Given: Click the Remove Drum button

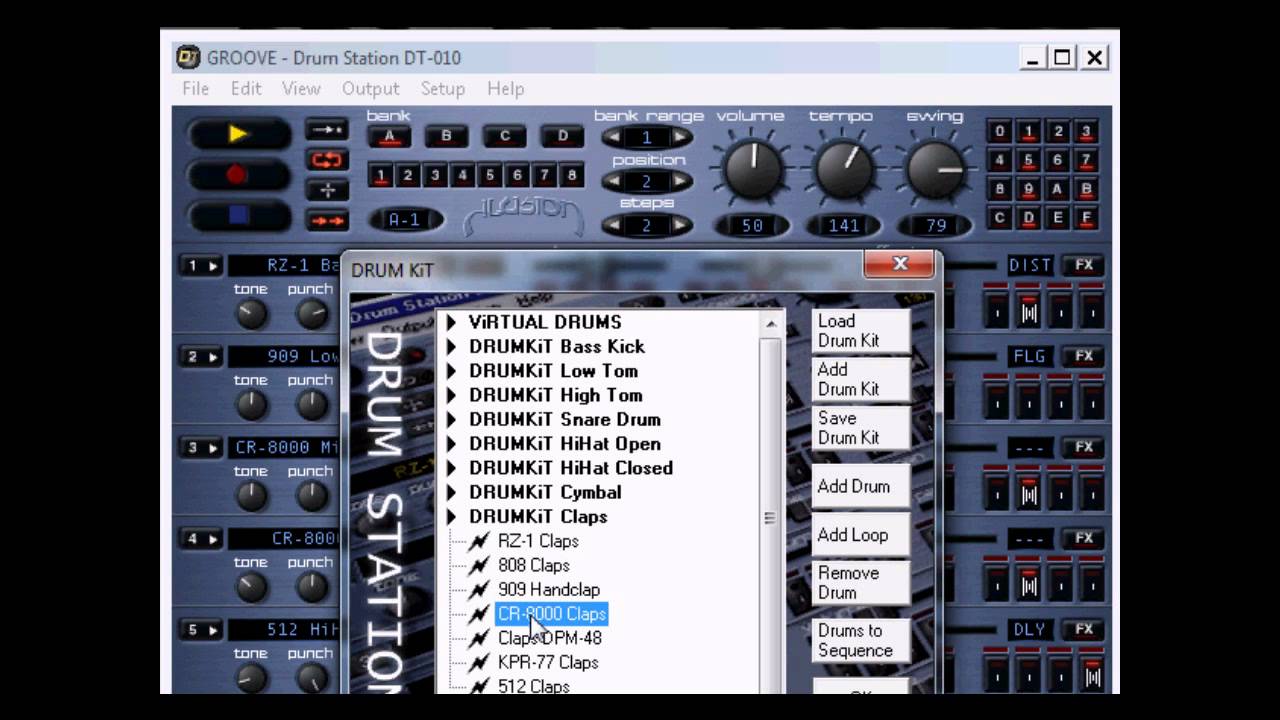Looking at the screenshot, I should [x=860, y=583].
